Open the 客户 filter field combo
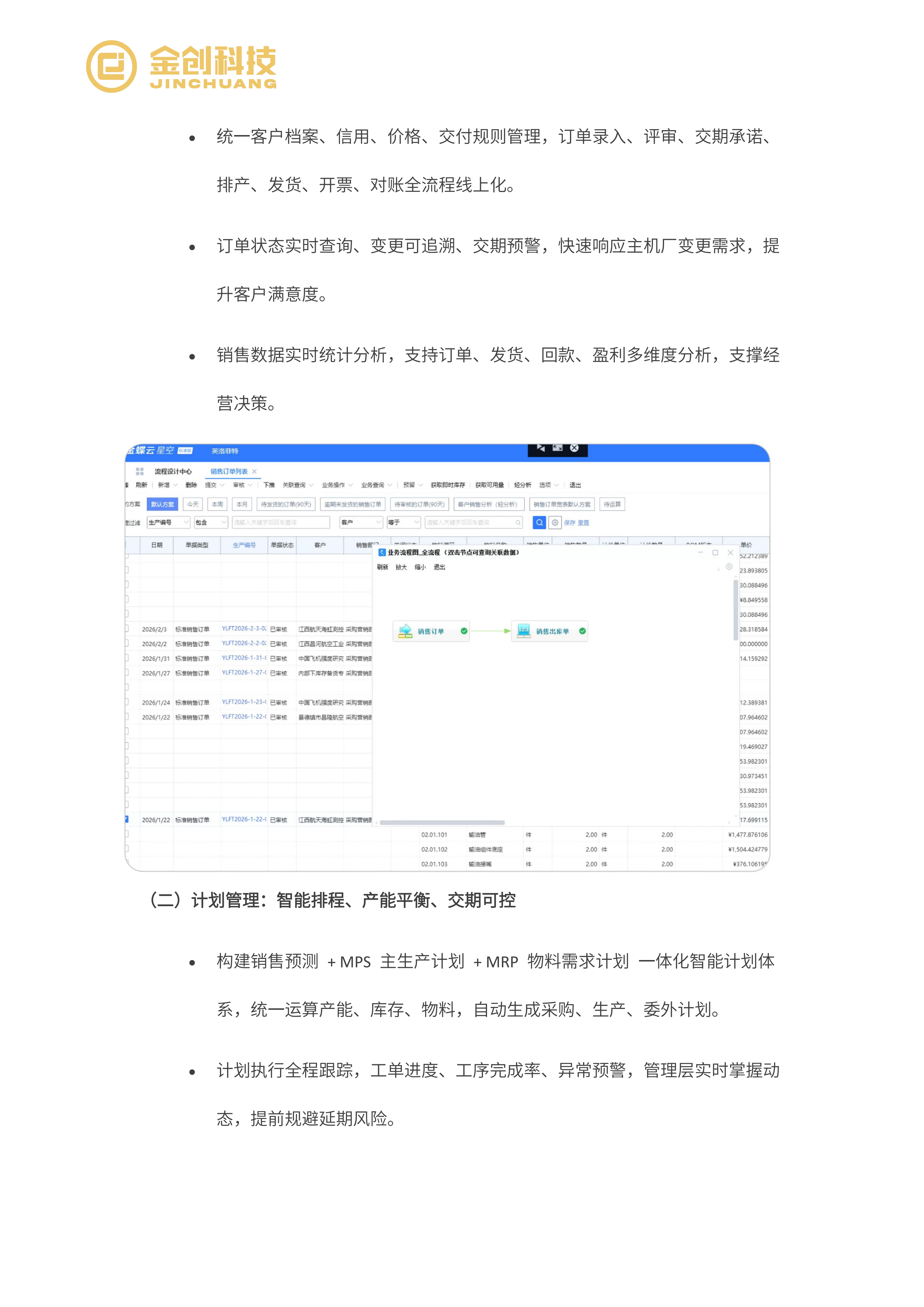The image size is (924, 1307). (362, 522)
